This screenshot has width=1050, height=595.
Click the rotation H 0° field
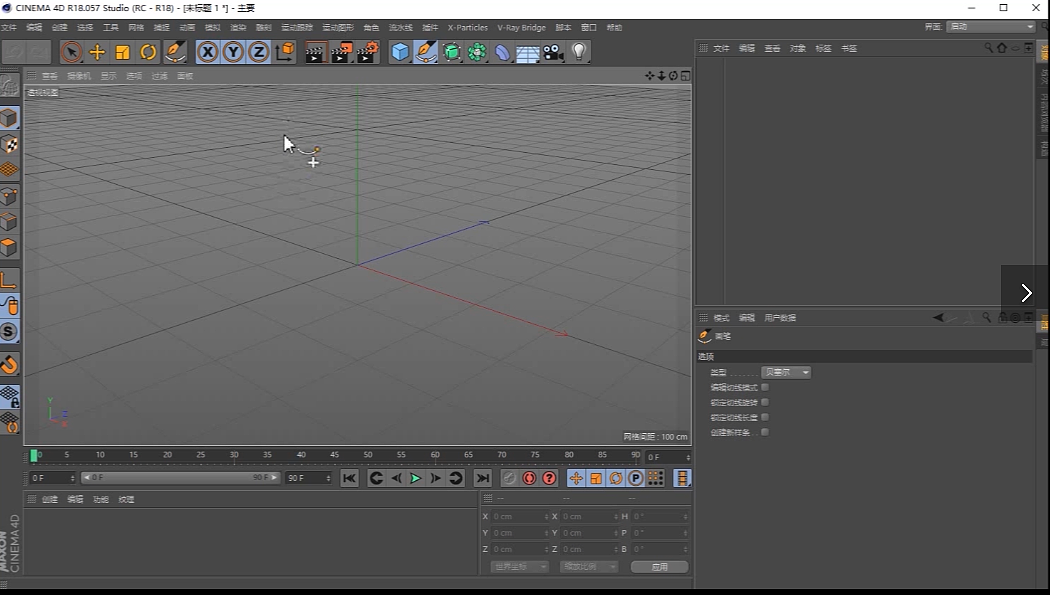click(660, 517)
